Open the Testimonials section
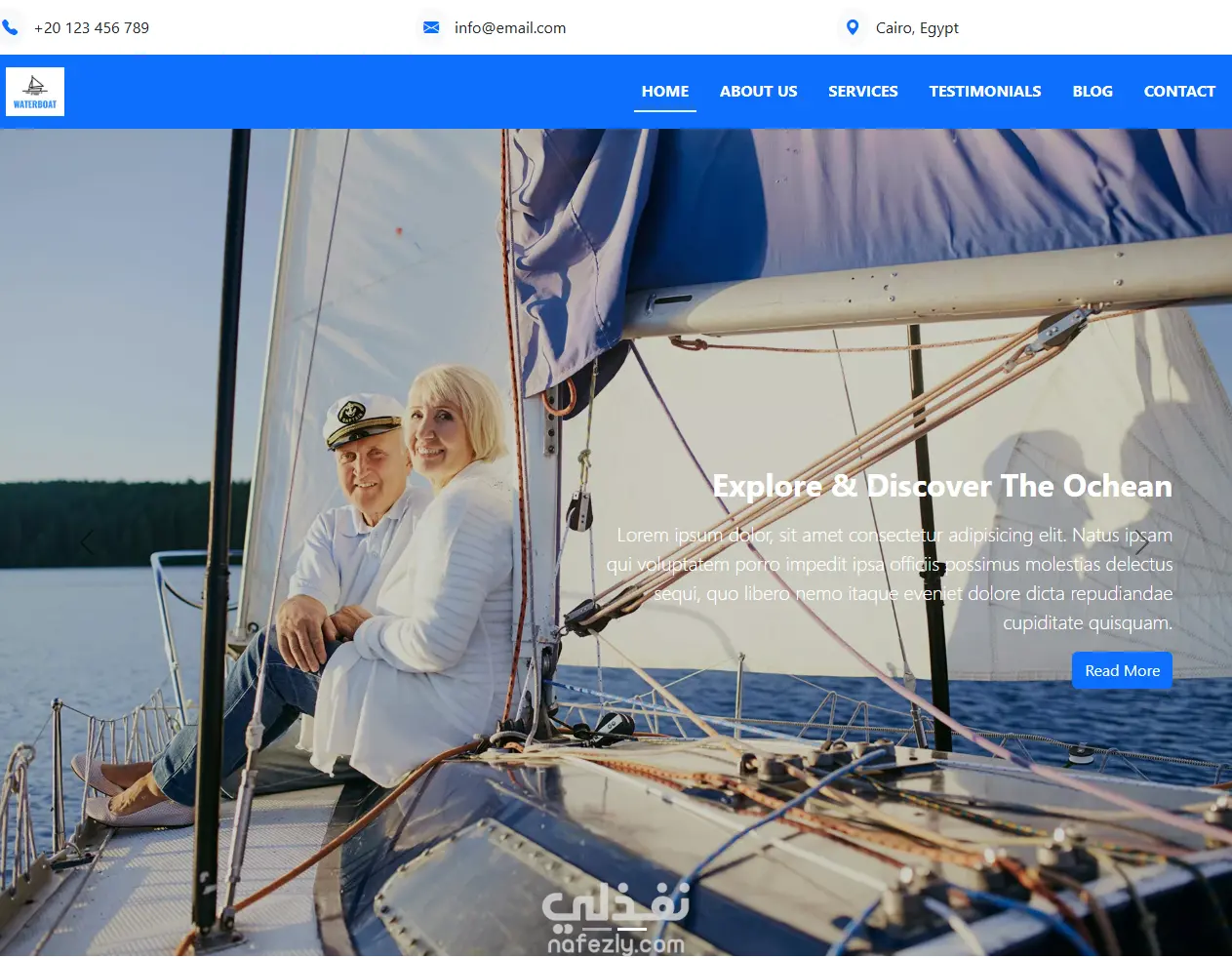This screenshot has width=1232, height=958. pos(985,91)
